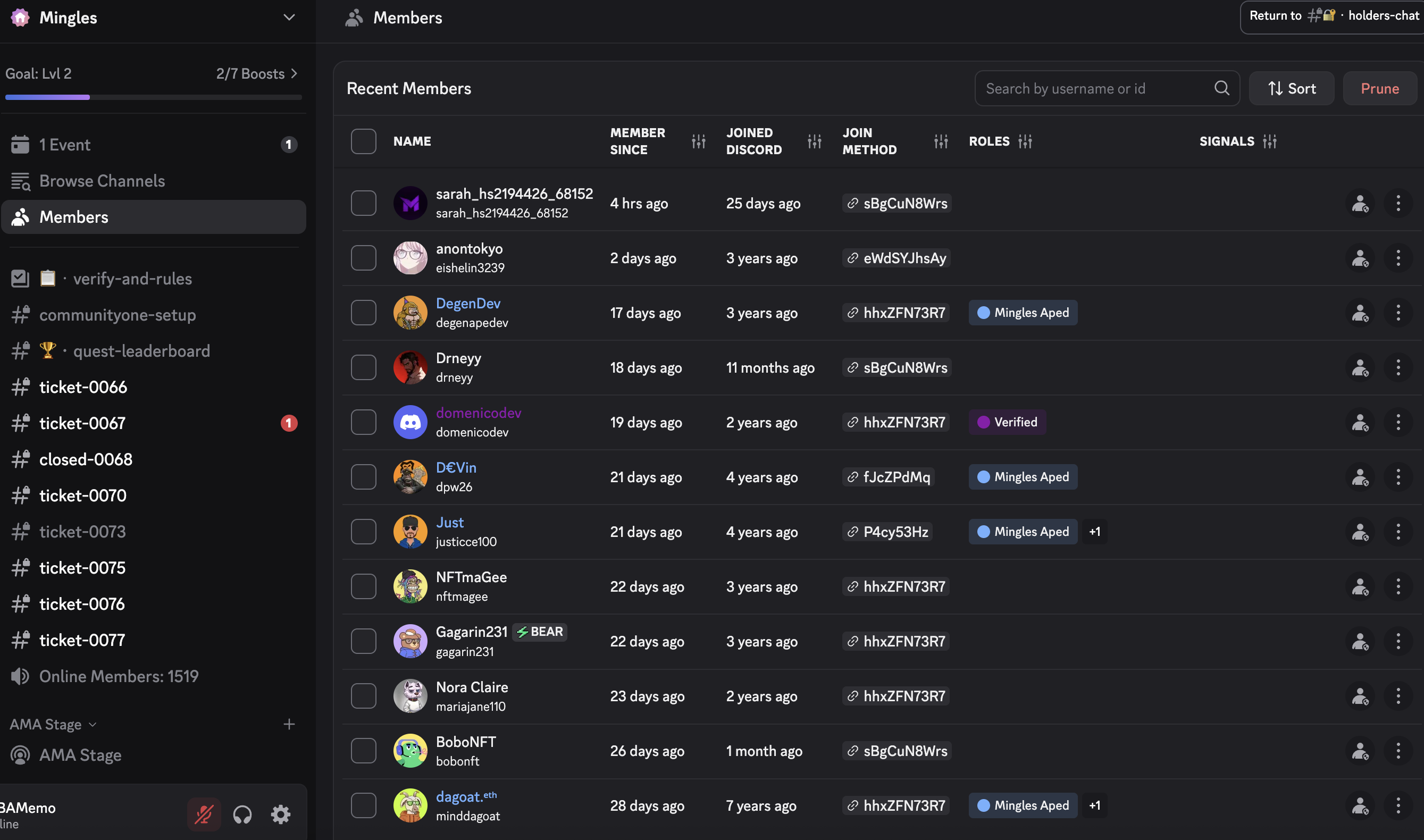Open User Settings gear

pos(281,814)
